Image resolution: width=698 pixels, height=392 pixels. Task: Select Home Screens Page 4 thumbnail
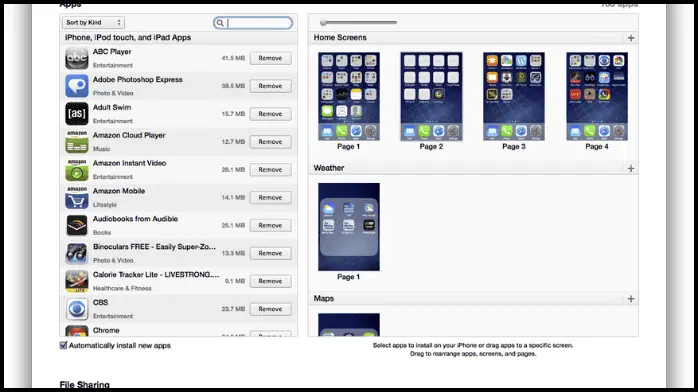point(597,96)
